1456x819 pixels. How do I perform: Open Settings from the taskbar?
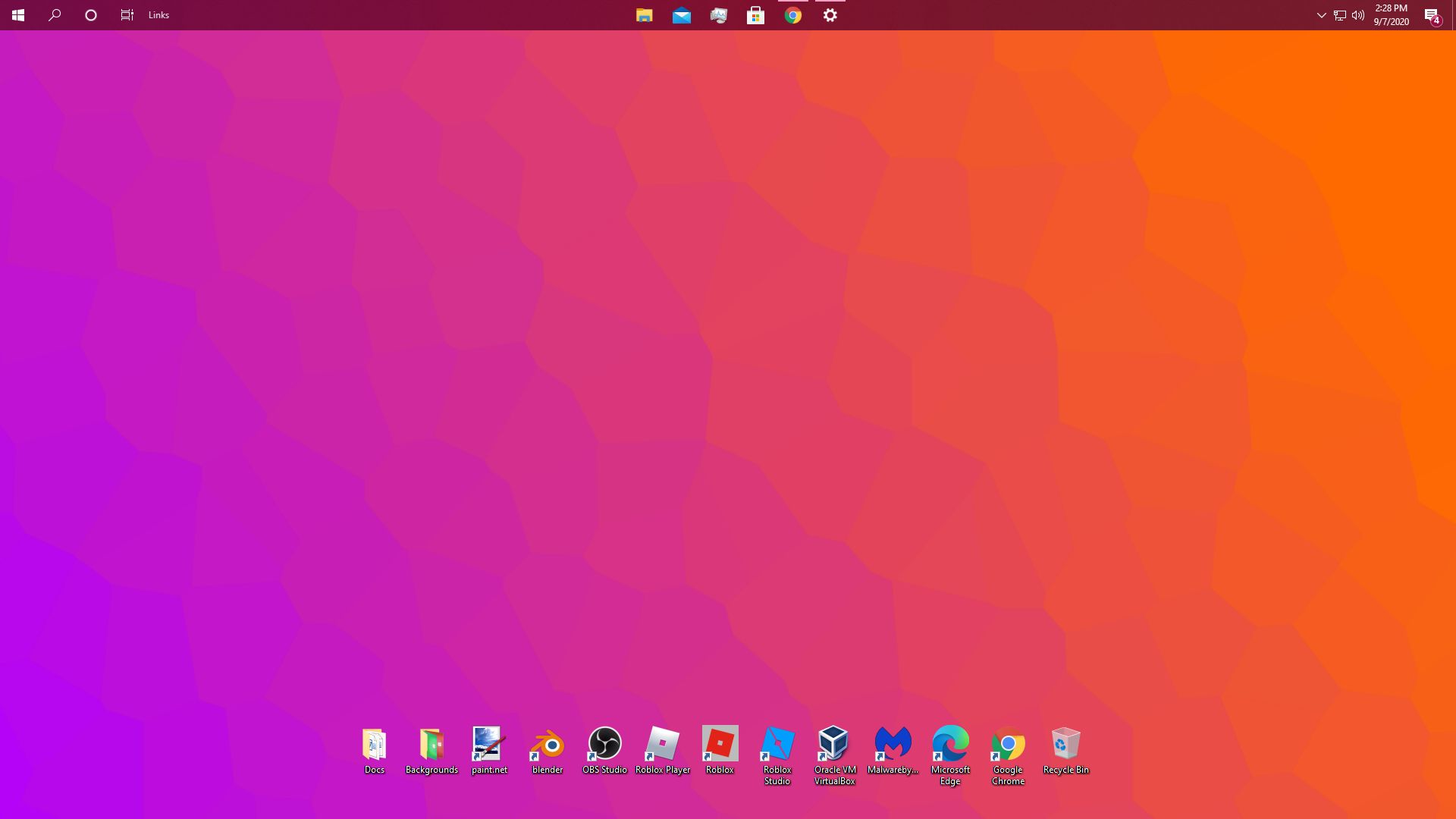(830, 14)
